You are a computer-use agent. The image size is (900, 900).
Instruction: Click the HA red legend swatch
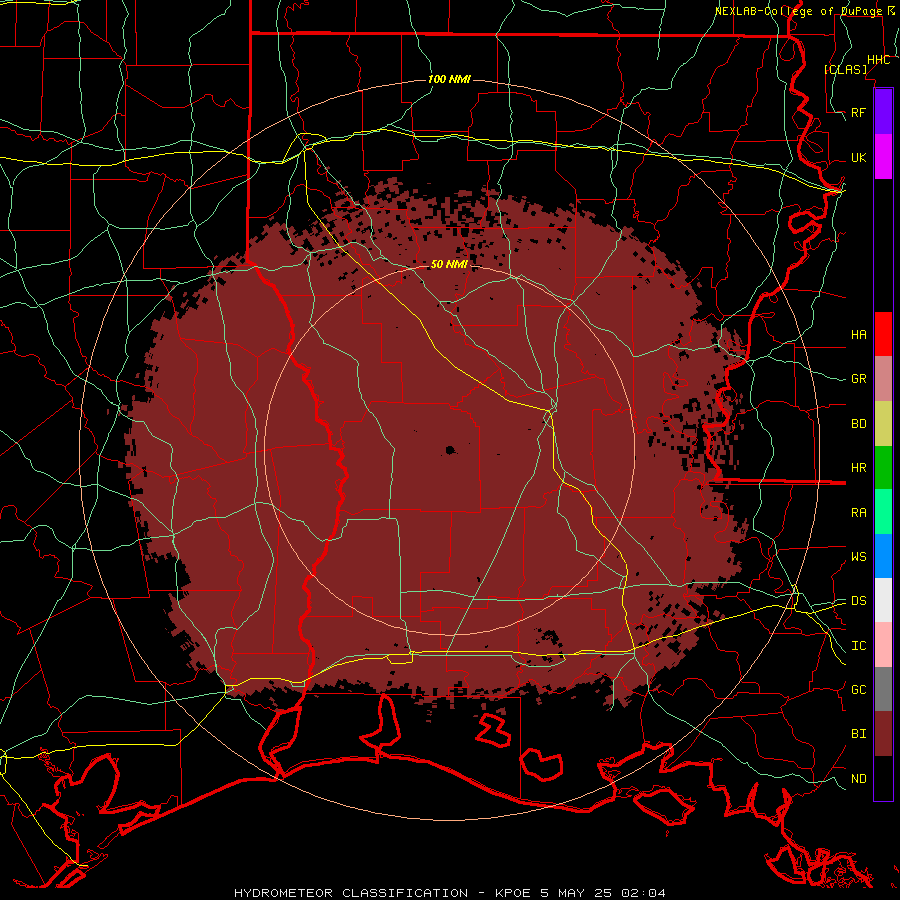[x=883, y=334]
